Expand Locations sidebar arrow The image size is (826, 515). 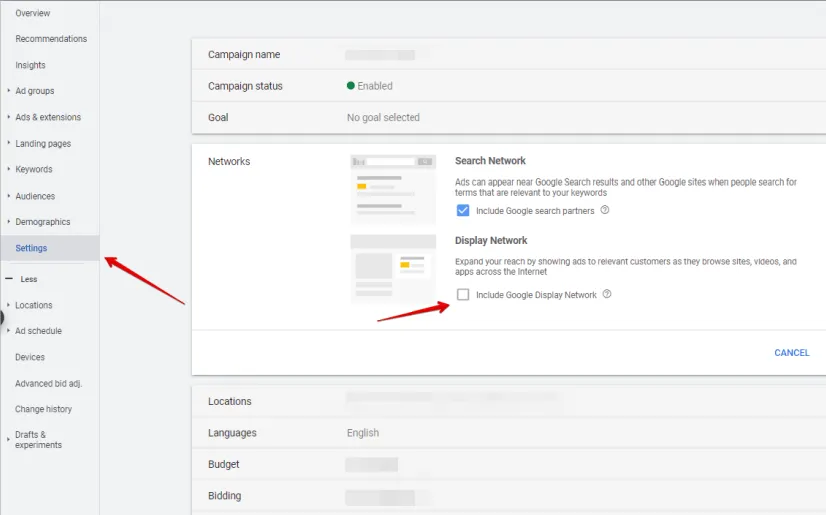point(8,305)
